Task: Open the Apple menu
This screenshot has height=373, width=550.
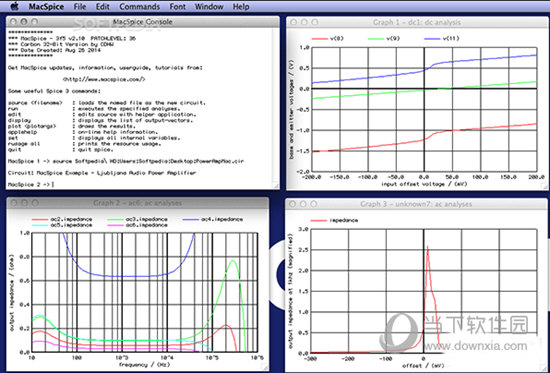Action: click(x=14, y=6)
